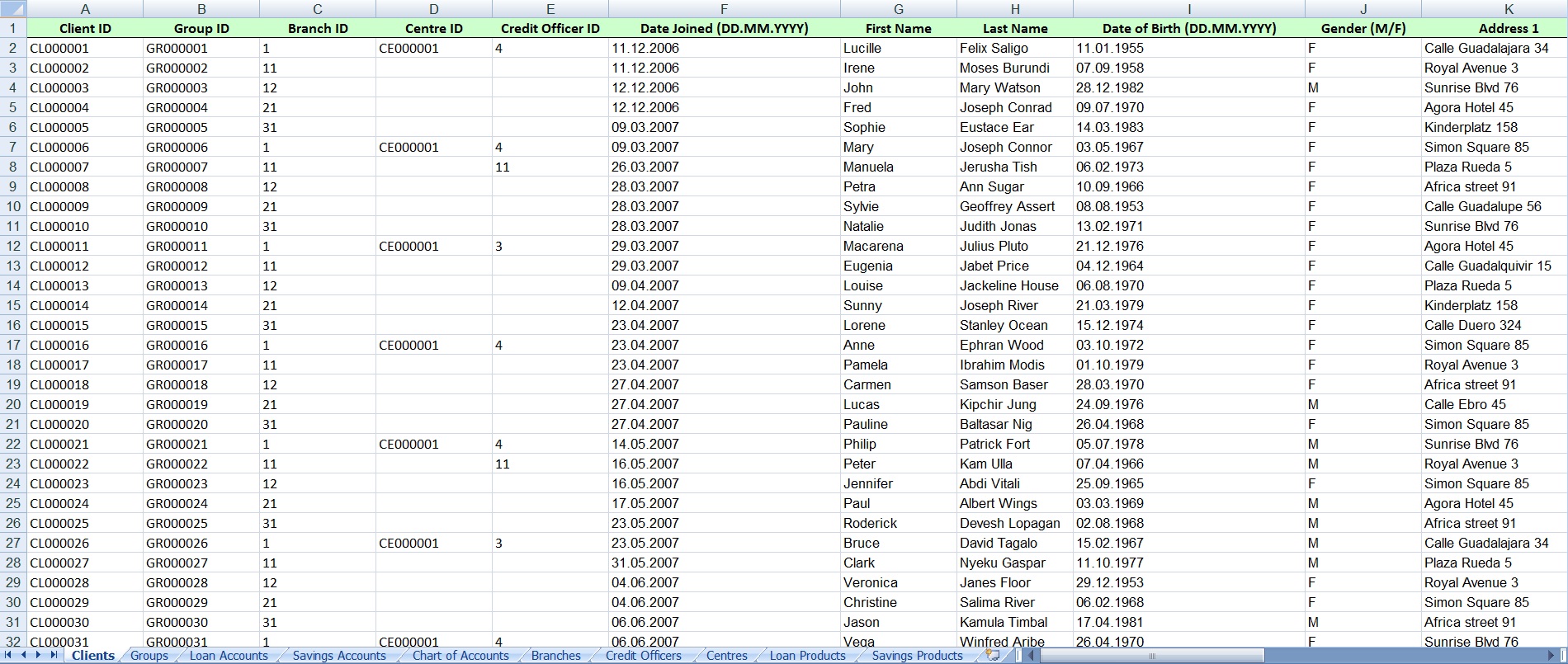This screenshot has width=1568, height=664.
Task: Select row 12 header
Action: 13,246
